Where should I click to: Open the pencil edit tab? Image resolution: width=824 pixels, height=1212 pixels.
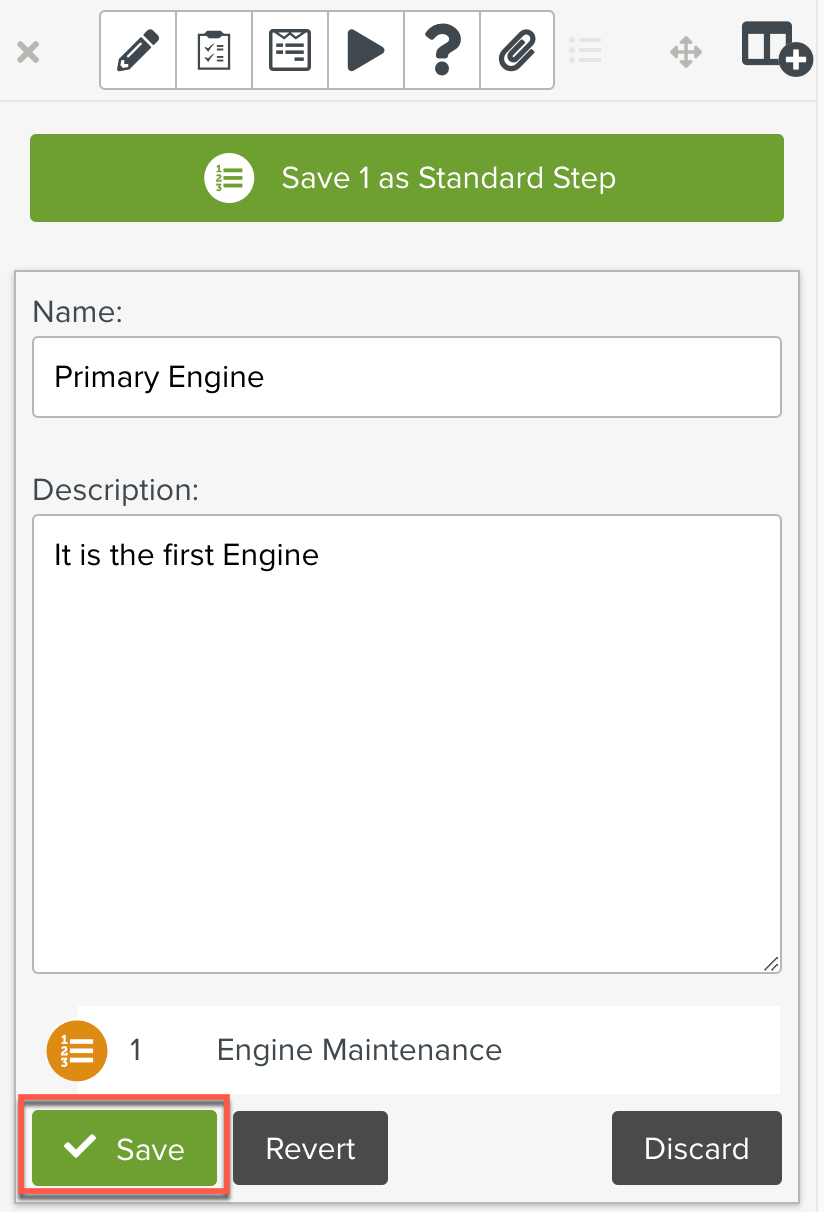138,50
